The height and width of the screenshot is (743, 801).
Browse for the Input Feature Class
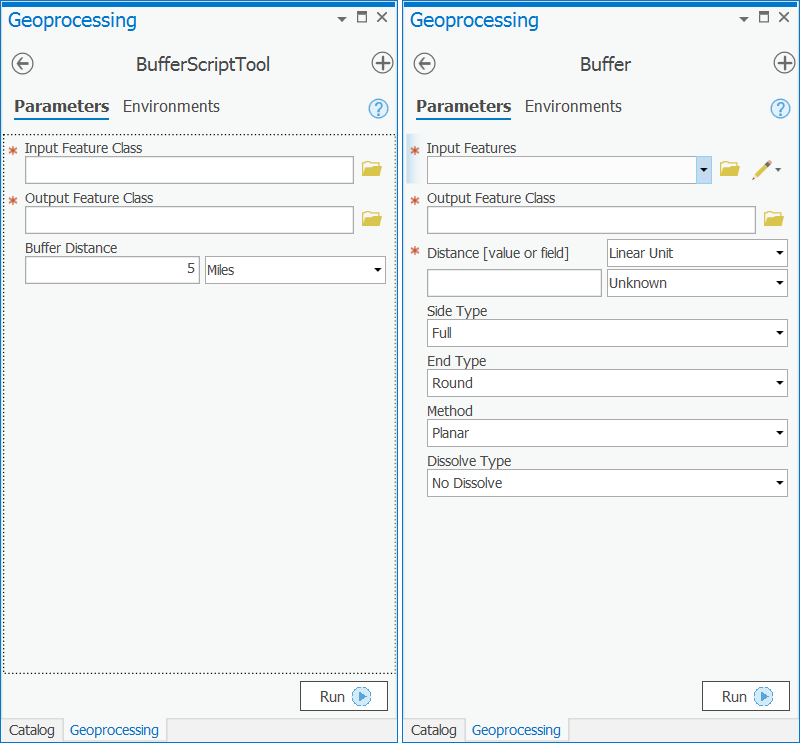pos(371,170)
